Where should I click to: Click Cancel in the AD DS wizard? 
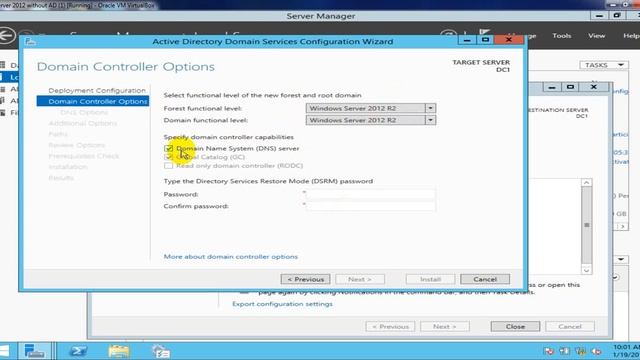pyautogui.click(x=485, y=279)
